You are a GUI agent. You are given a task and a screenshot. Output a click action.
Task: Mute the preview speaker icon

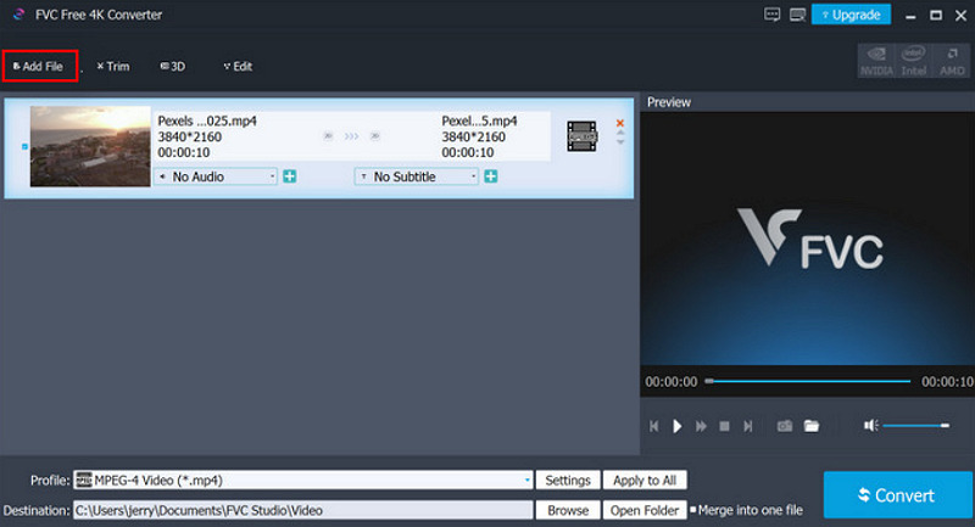(x=870, y=426)
